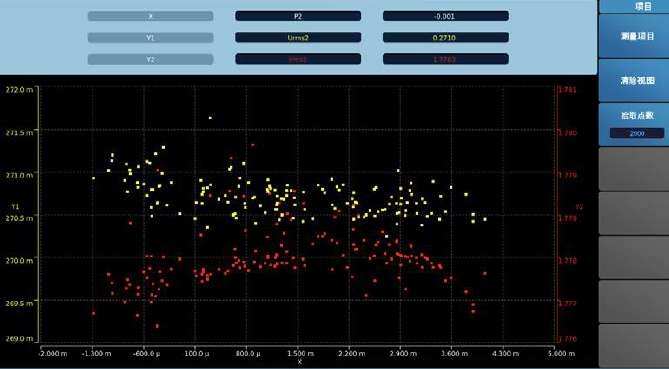Image resolution: width=669 pixels, height=369 pixels.
Task: Tap the 清除视图 clear view button
Action: 634,80
